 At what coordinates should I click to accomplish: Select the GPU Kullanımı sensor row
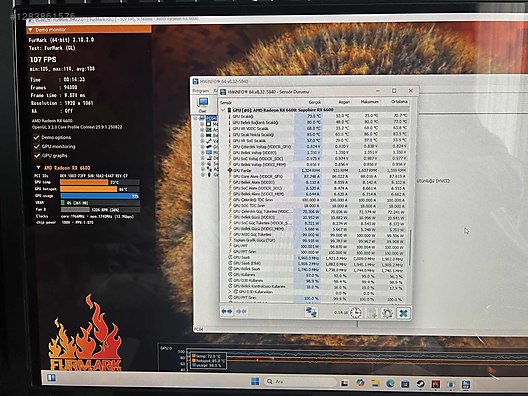tap(318, 275)
